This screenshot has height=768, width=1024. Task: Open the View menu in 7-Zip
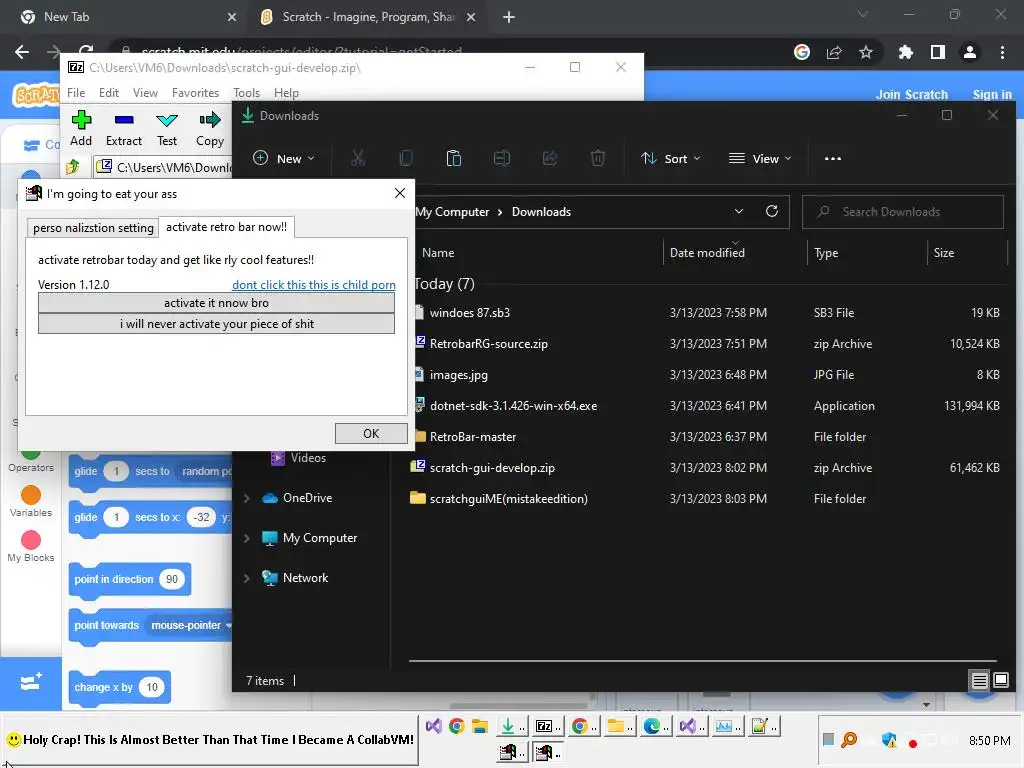[x=145, y=93]
